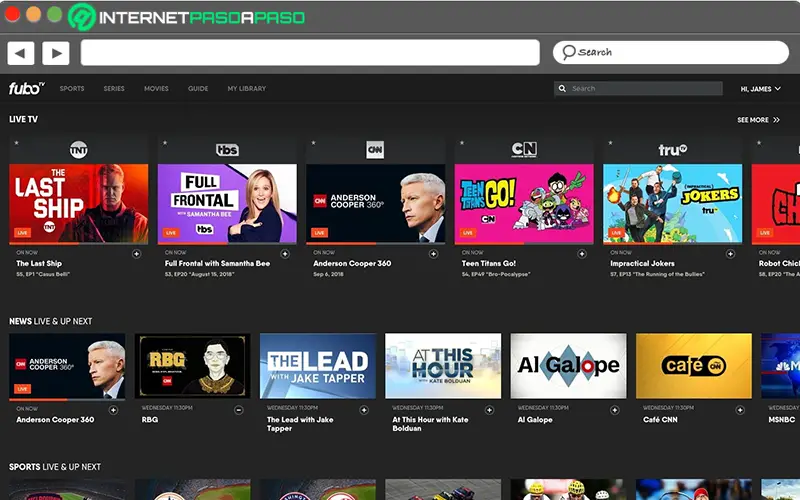Favorite the TBS channel star
The image size is (800, 500).
[x=165, y=143]
